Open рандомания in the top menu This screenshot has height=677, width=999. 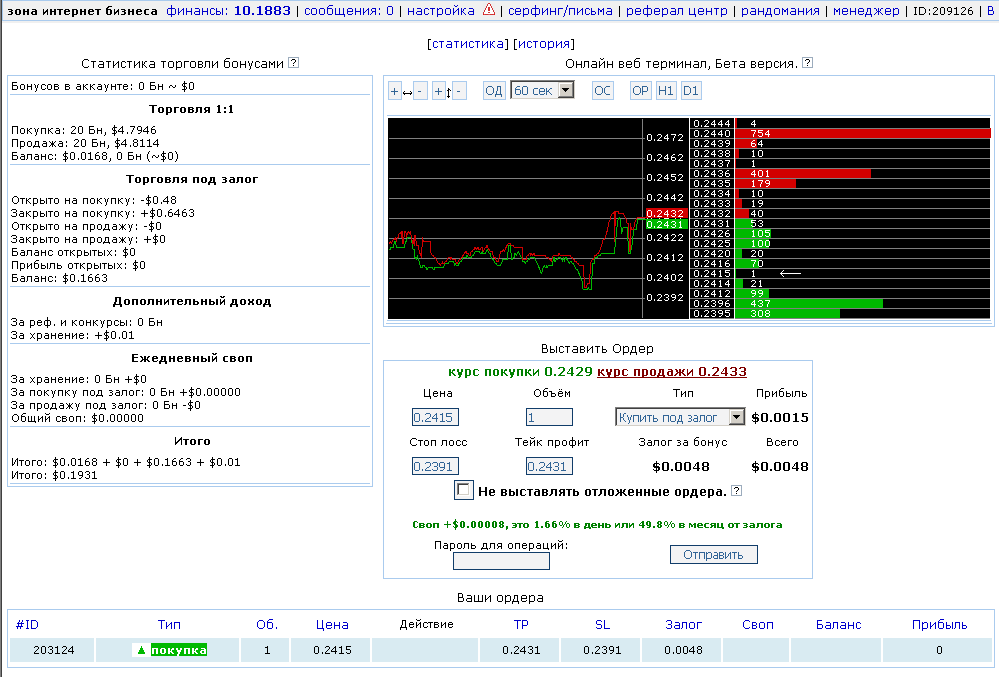(780, 11)
